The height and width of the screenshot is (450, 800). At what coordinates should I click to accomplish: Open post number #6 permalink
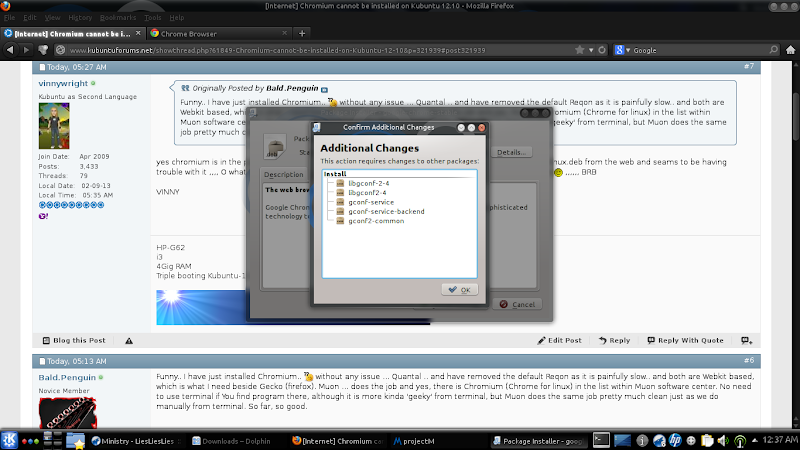coord(748,360)
